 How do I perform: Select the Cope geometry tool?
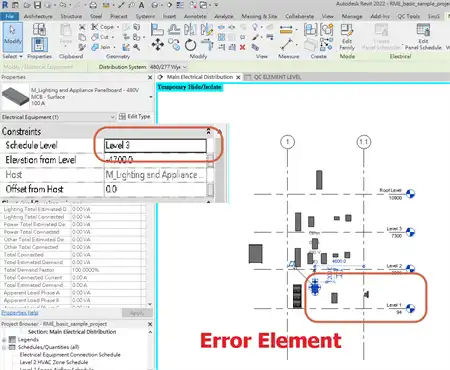(103, 27)
